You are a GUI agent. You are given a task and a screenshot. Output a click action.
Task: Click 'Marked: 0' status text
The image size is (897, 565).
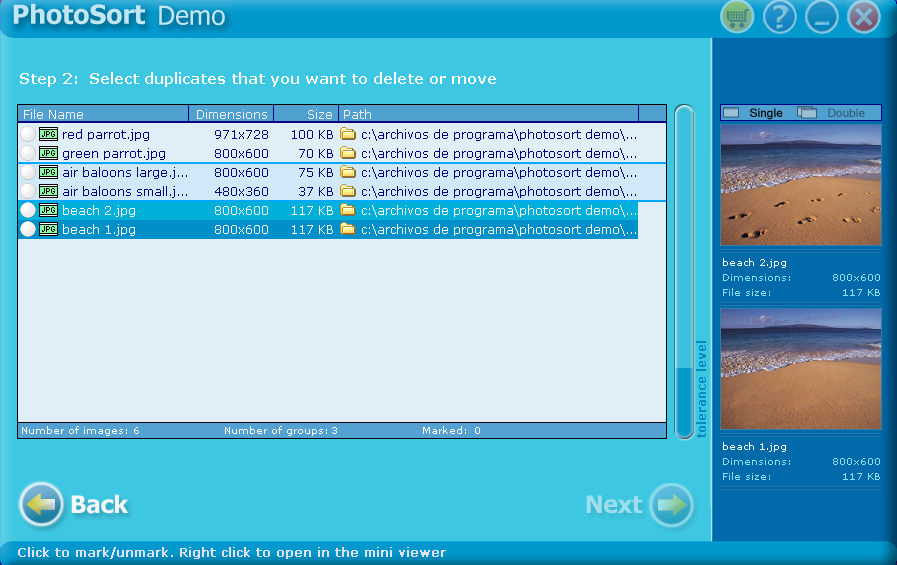tap(451, 431)
